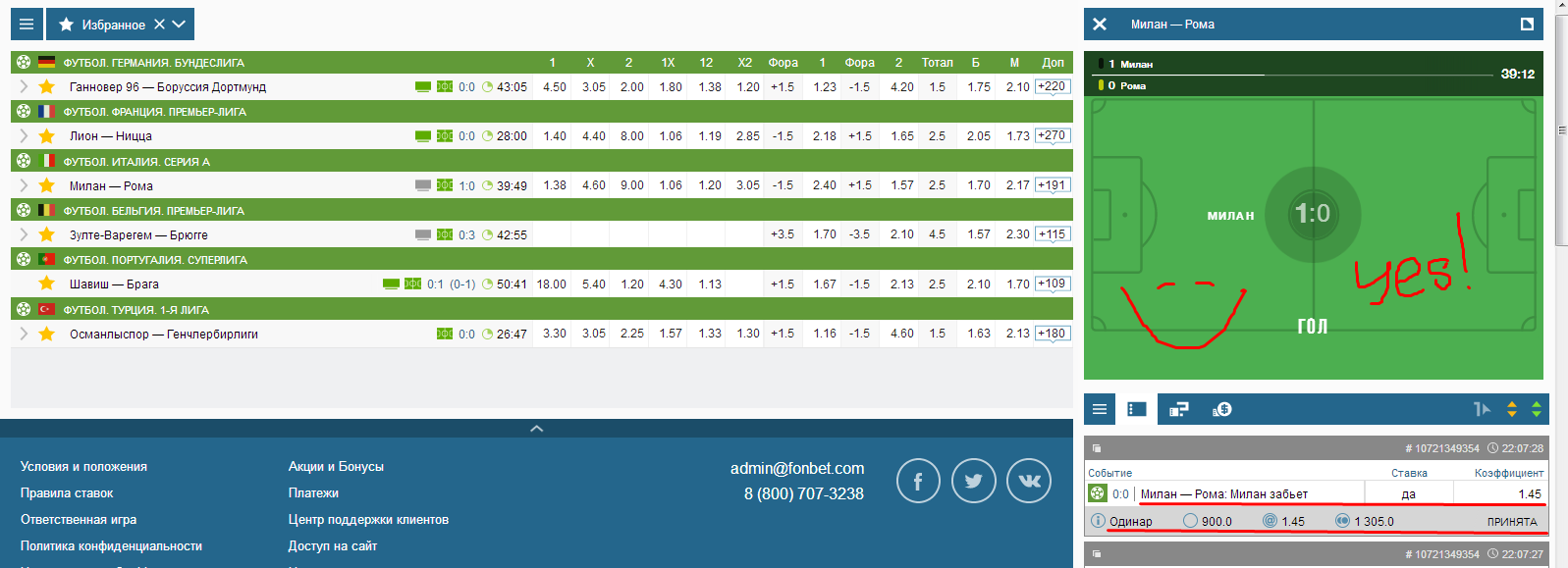Click the orange up-down arrows icon
The width and height of the screenshot is (1568, 568).
click(x=1512, y=409)
